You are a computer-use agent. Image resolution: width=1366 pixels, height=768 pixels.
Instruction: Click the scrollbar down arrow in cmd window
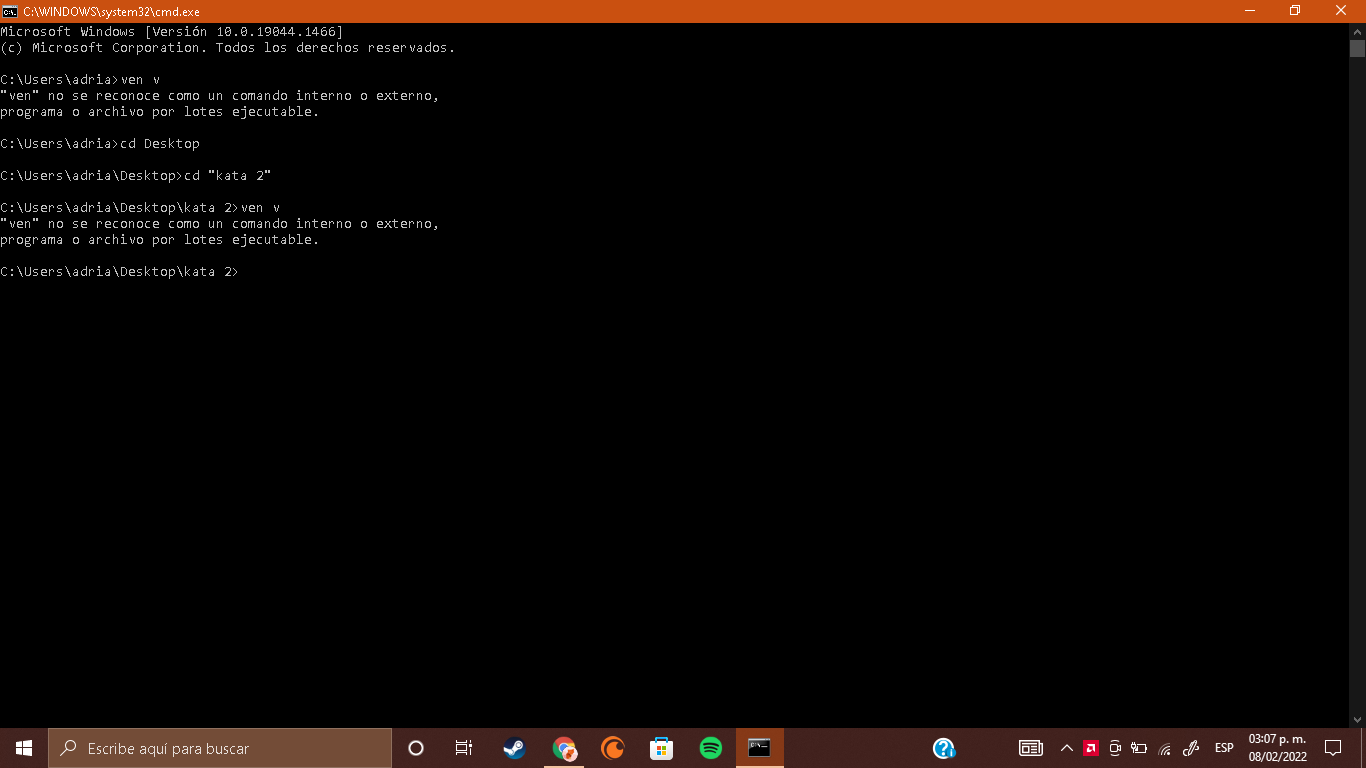click(x=1357, y=719)
